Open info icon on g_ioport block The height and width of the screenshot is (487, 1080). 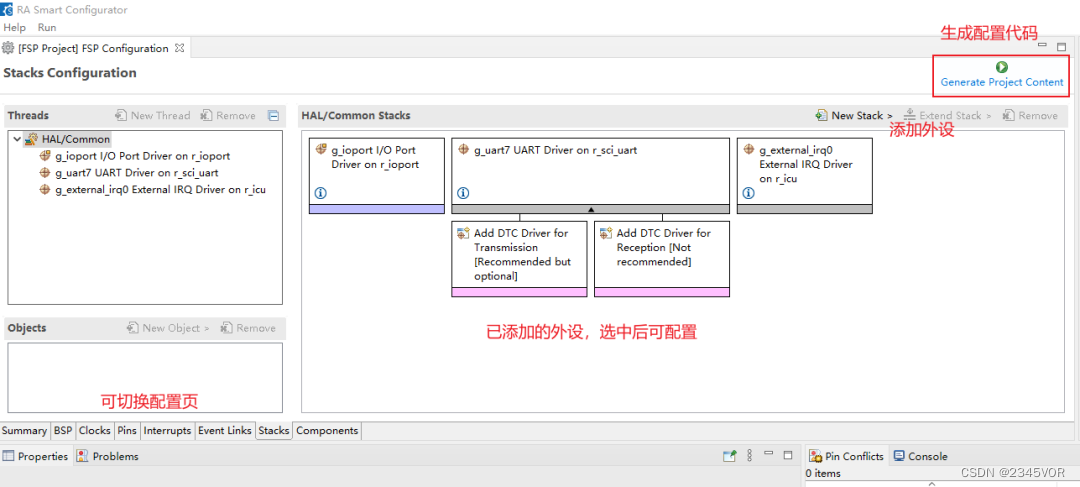click(320, 194)
